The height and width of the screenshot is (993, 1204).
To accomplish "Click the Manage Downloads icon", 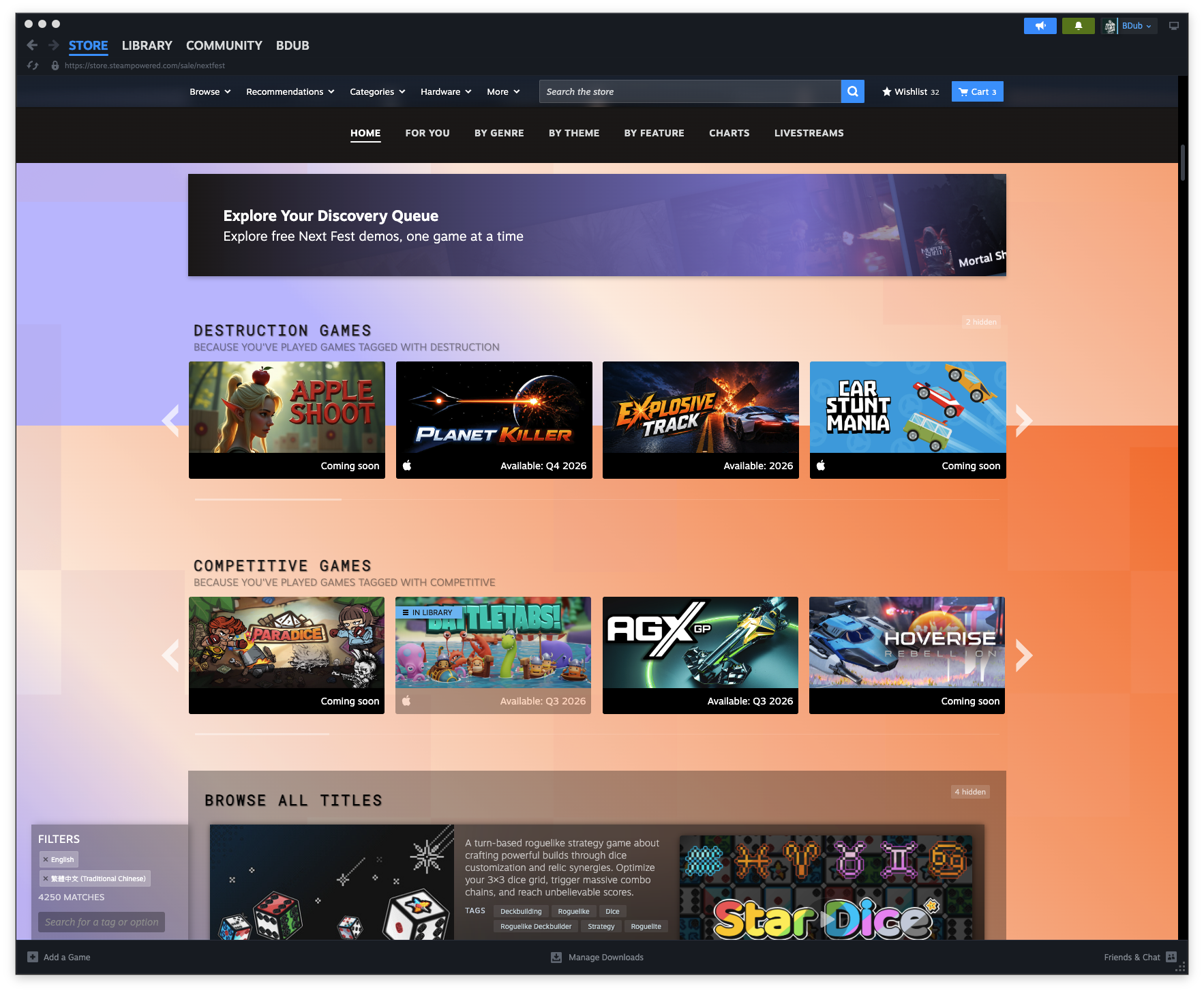I will [x=556, y=957].
